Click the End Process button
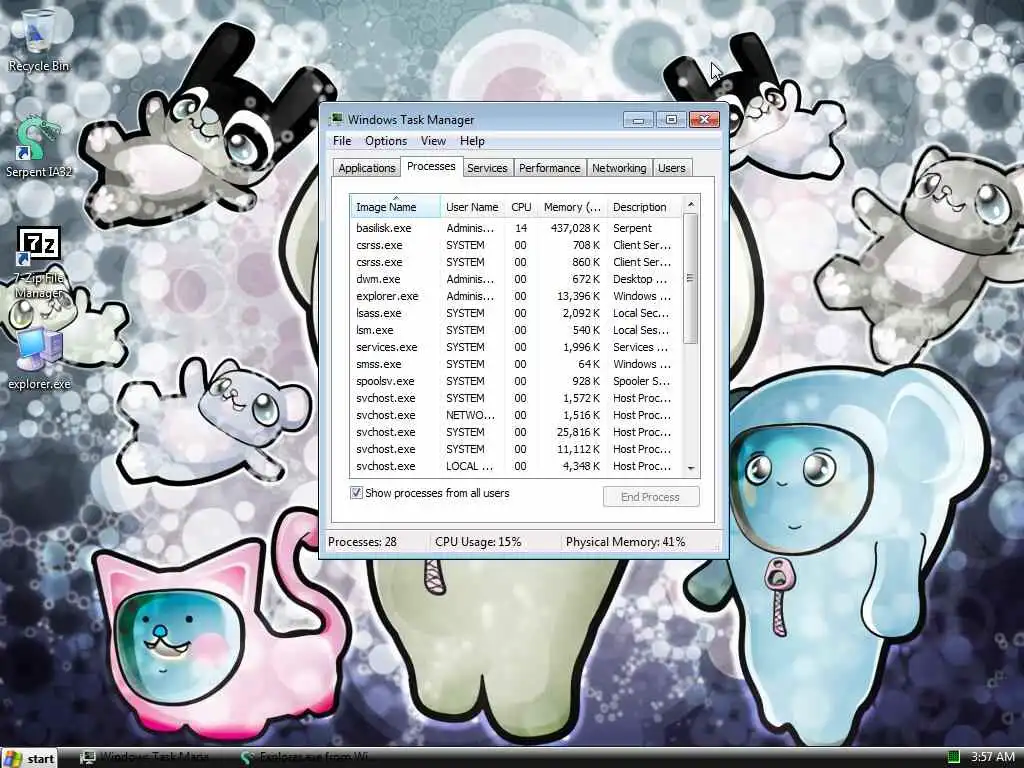 [x=650, y=497]
